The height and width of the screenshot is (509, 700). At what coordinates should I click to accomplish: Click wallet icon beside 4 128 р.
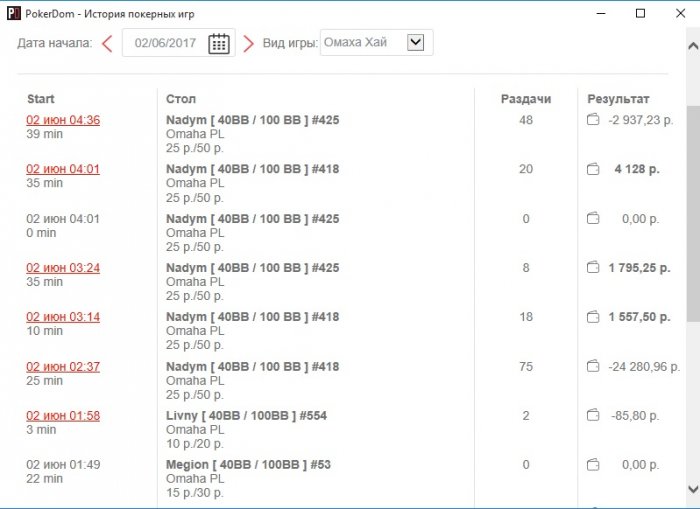(593, 169)
